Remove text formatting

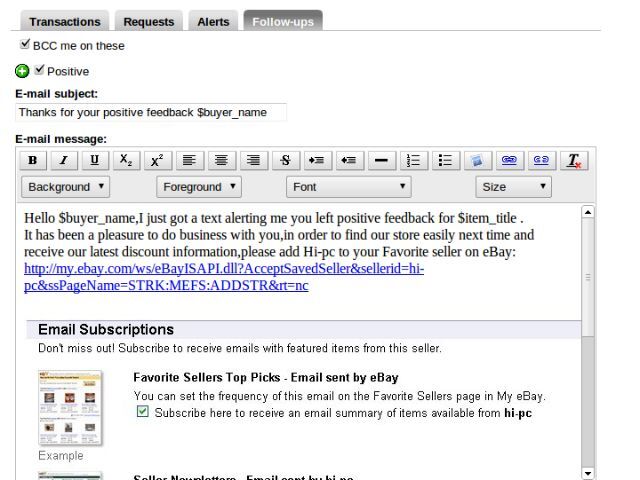point(573,160)
